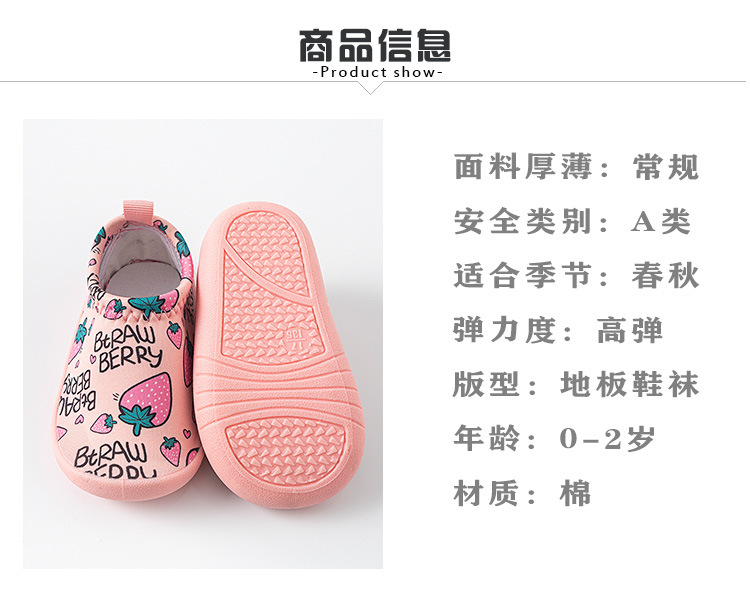Click the 安全类别：A类 line

click(573, 221)
